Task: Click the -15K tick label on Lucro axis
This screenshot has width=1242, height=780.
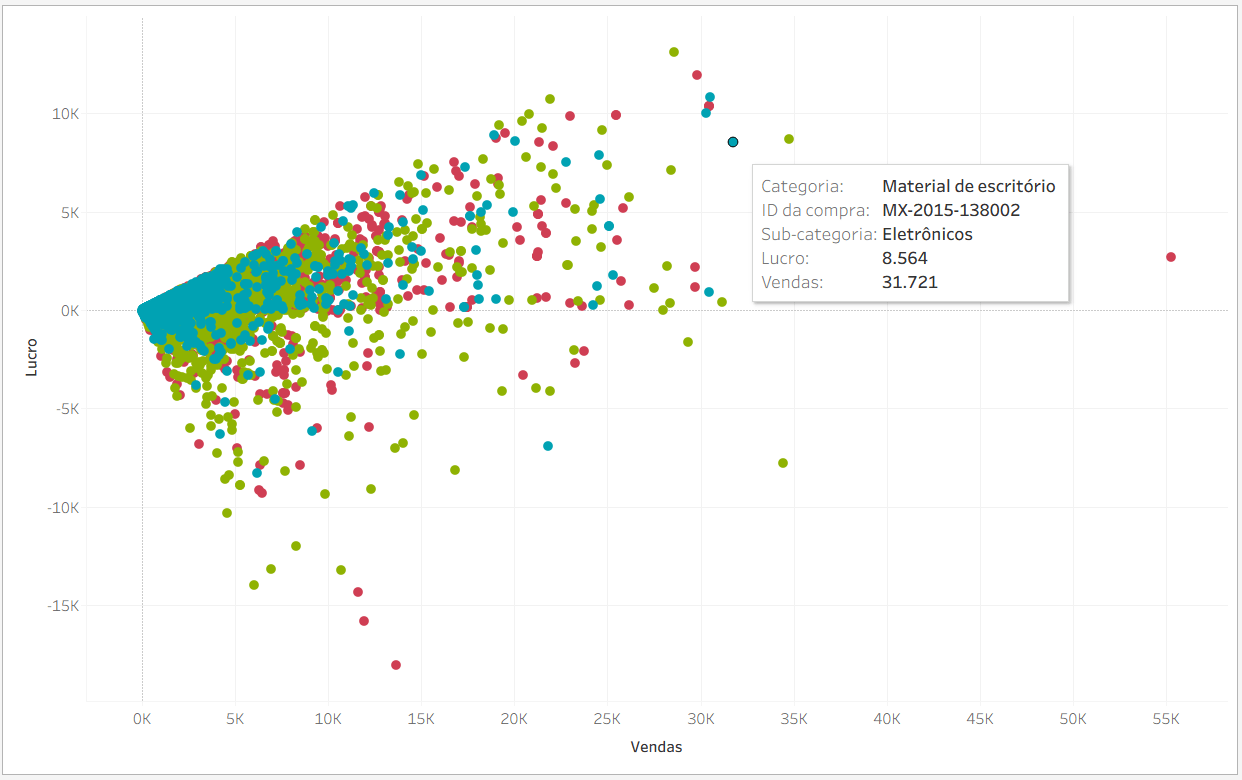Action: point(64,606)
